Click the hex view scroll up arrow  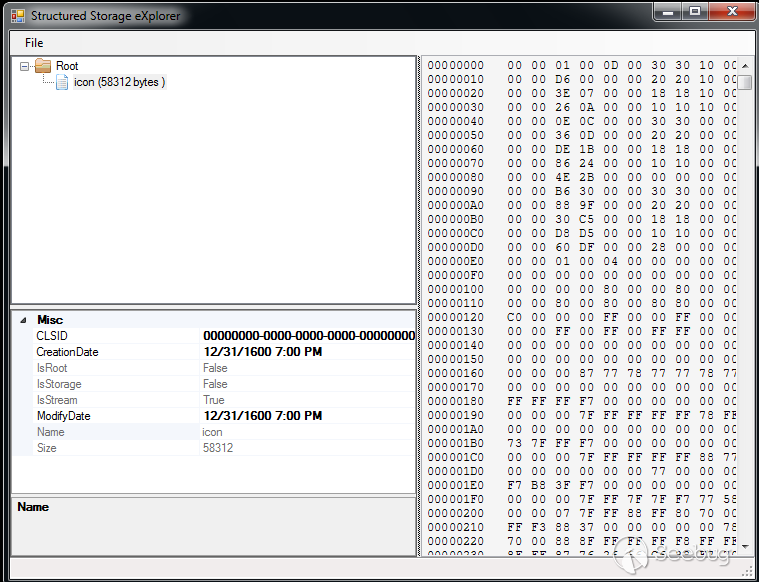point(744,64)
